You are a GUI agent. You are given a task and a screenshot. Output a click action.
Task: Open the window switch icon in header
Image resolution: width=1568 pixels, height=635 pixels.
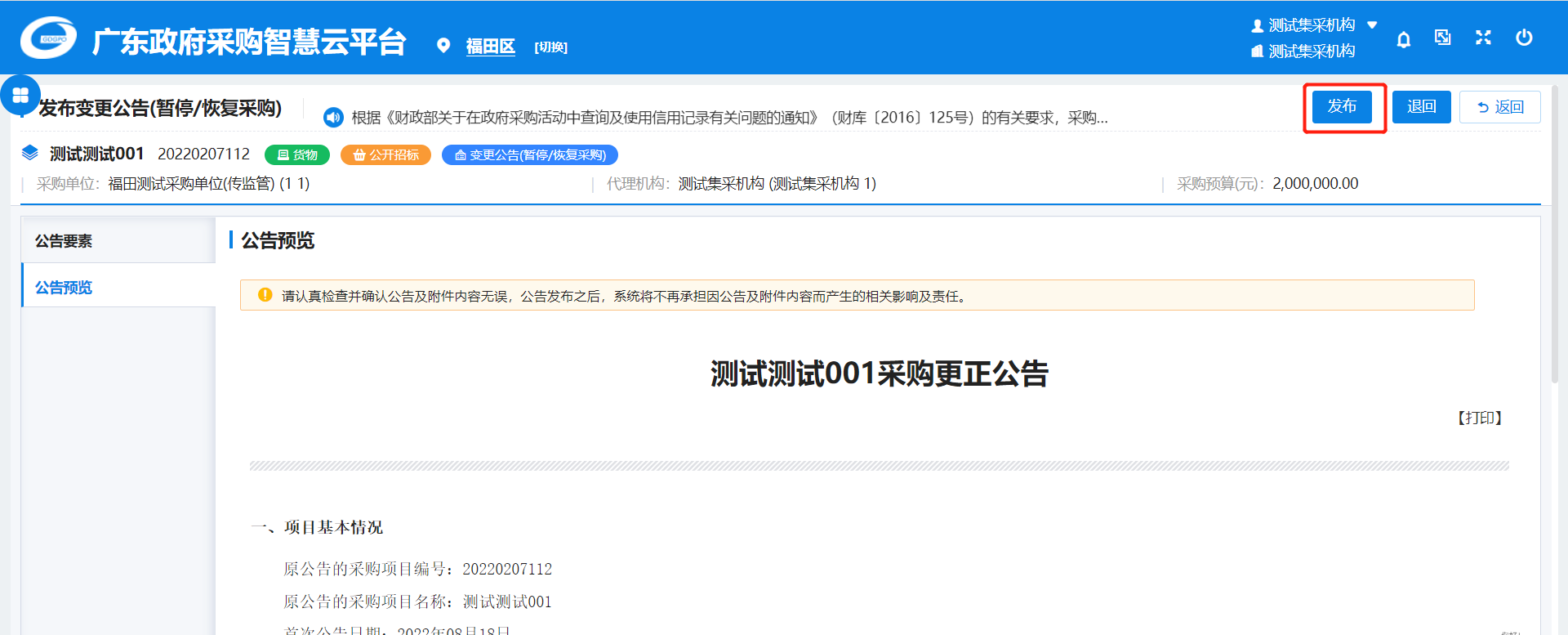[1443, 38]
